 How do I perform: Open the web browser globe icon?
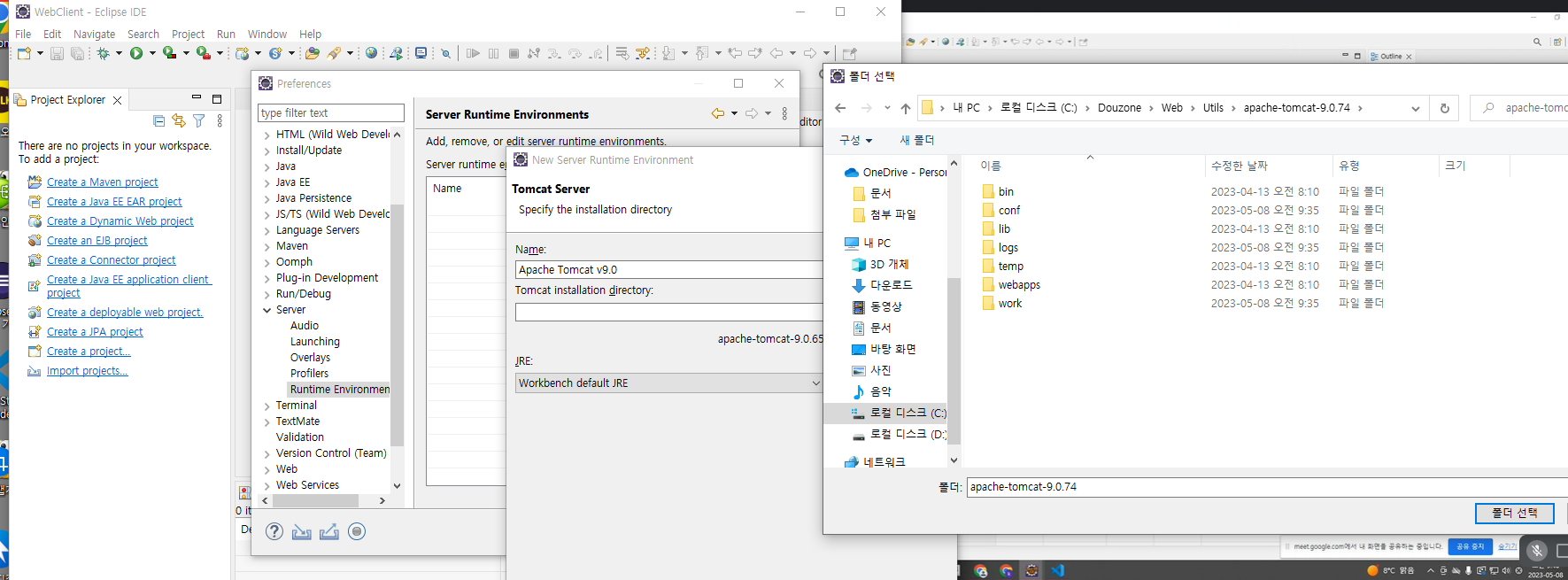click(372, 53)
